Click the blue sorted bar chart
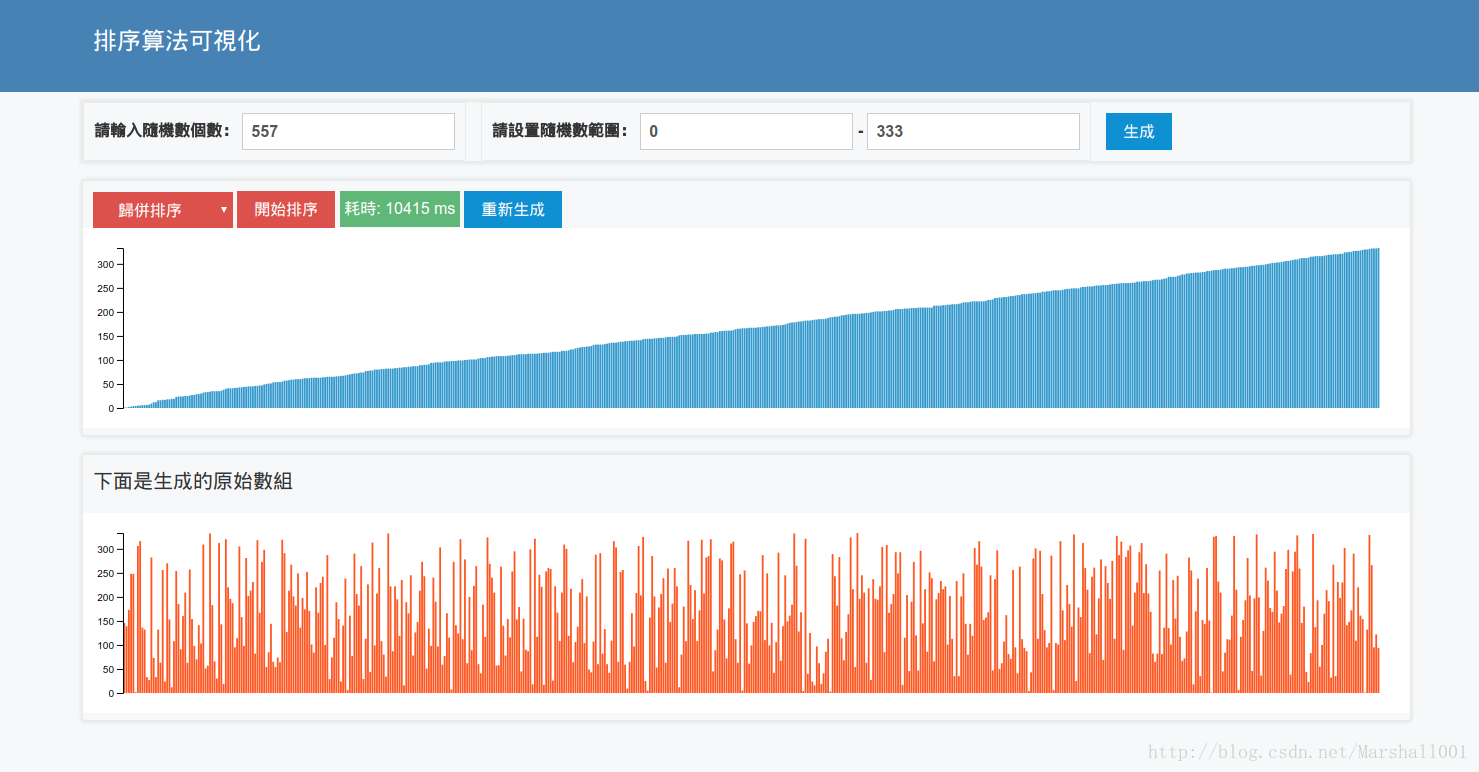This screenshot has width=1479, height=772. click(746, 328)
